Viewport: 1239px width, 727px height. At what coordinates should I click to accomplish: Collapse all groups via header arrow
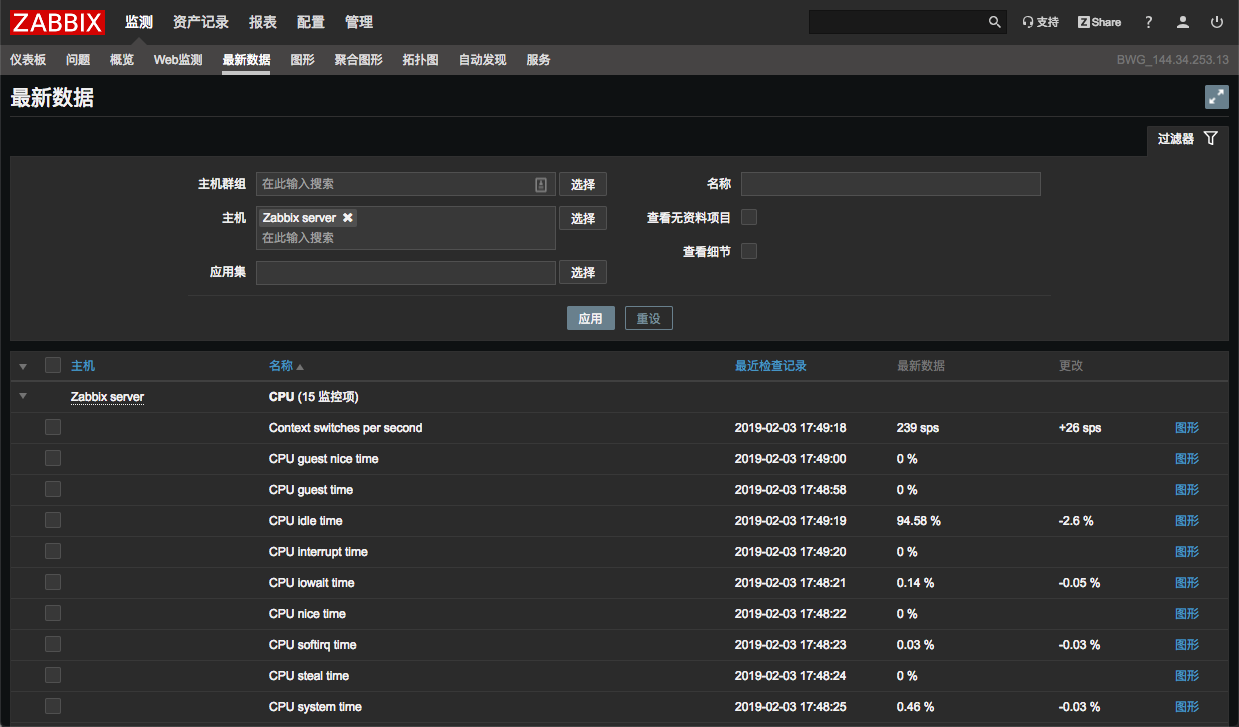23,367
